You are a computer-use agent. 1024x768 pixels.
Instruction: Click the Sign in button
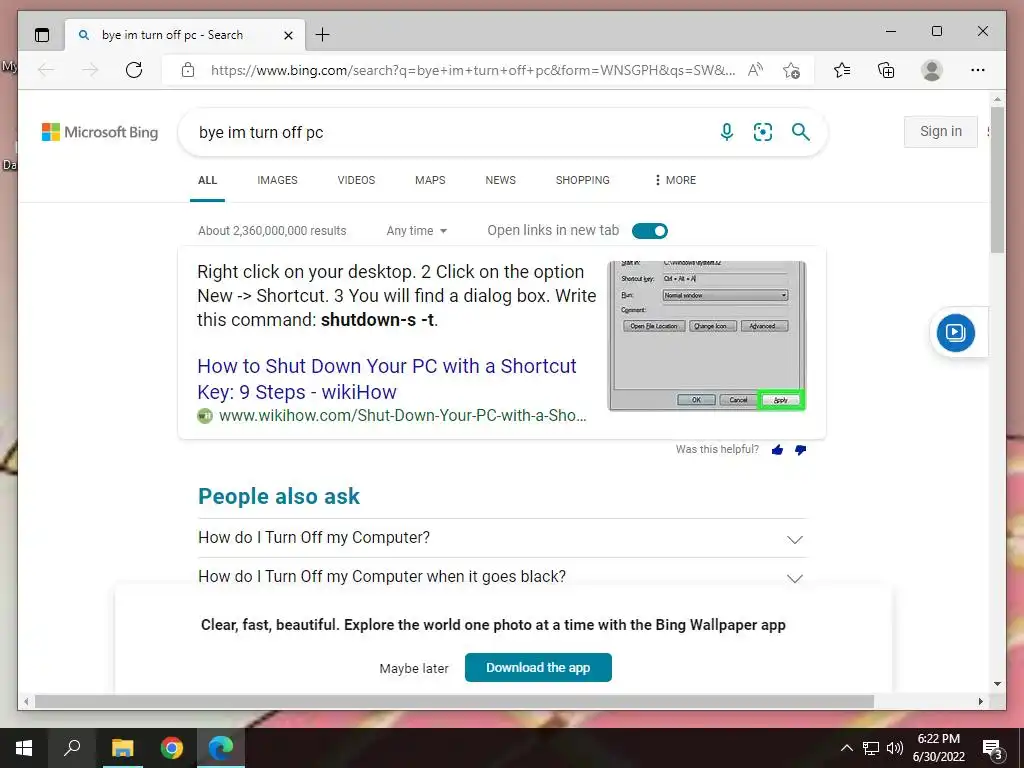pyautogui.click(x=940, y=131)
